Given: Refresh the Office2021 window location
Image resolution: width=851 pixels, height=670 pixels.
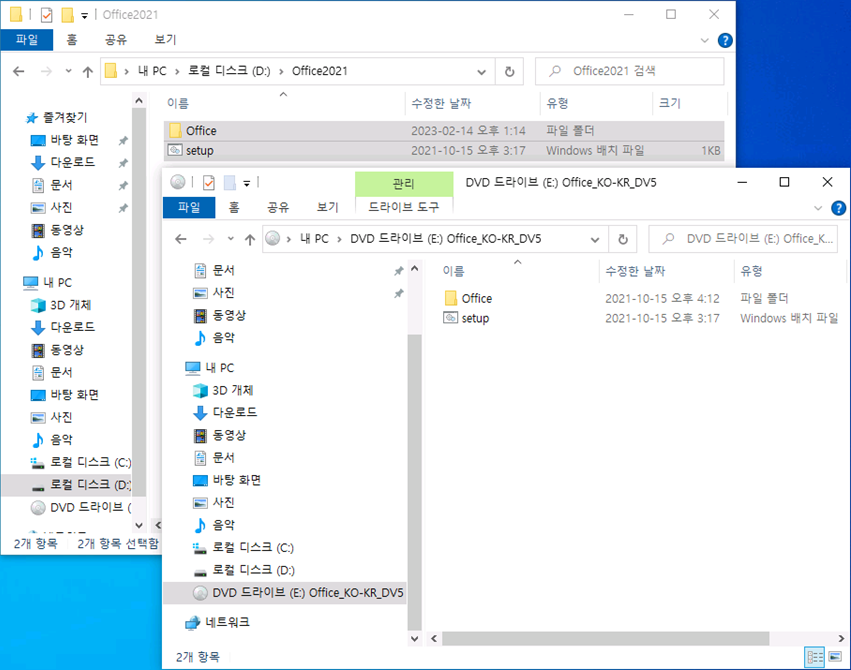Looking at the screenshot, I should (x=510, y=72).
